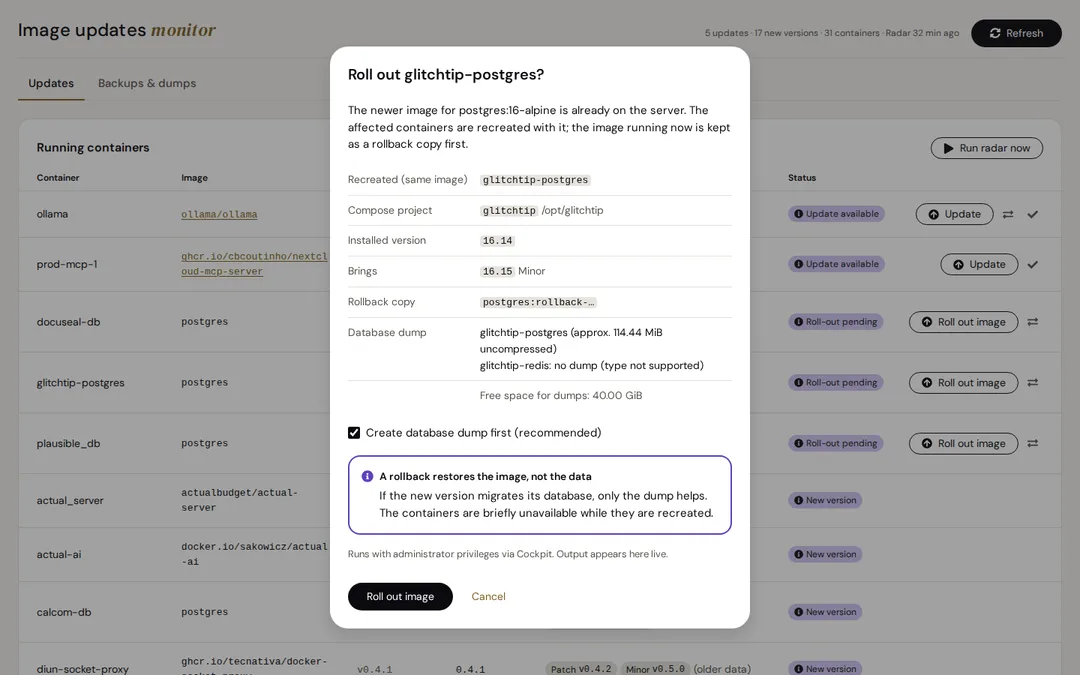Toggle Create database dump first checkbox

click(354, 433)
